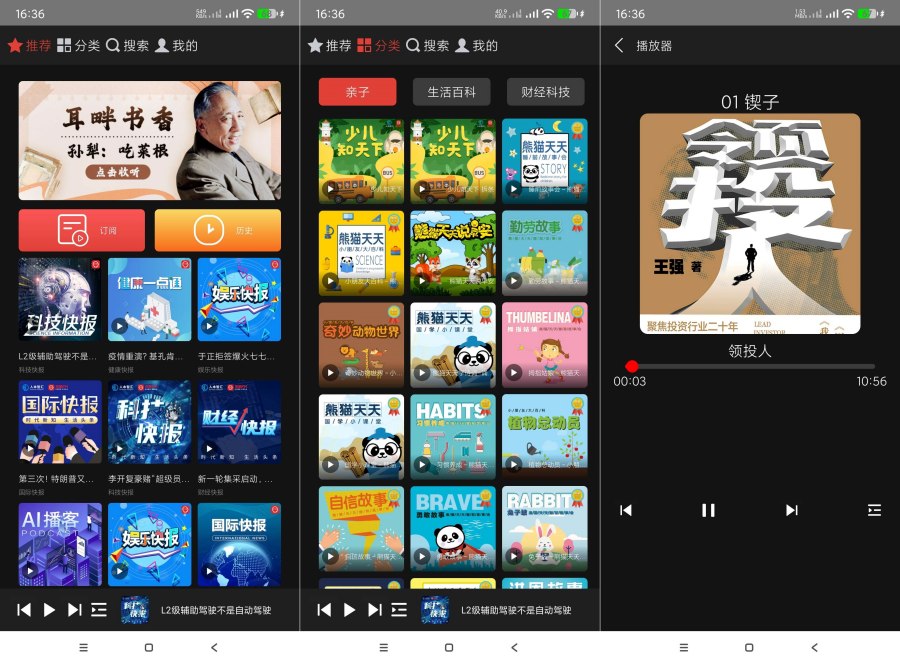Screen dimensions: 900x666
Task: Select the 生活百科 category button
Action: (x=452, y=92)
